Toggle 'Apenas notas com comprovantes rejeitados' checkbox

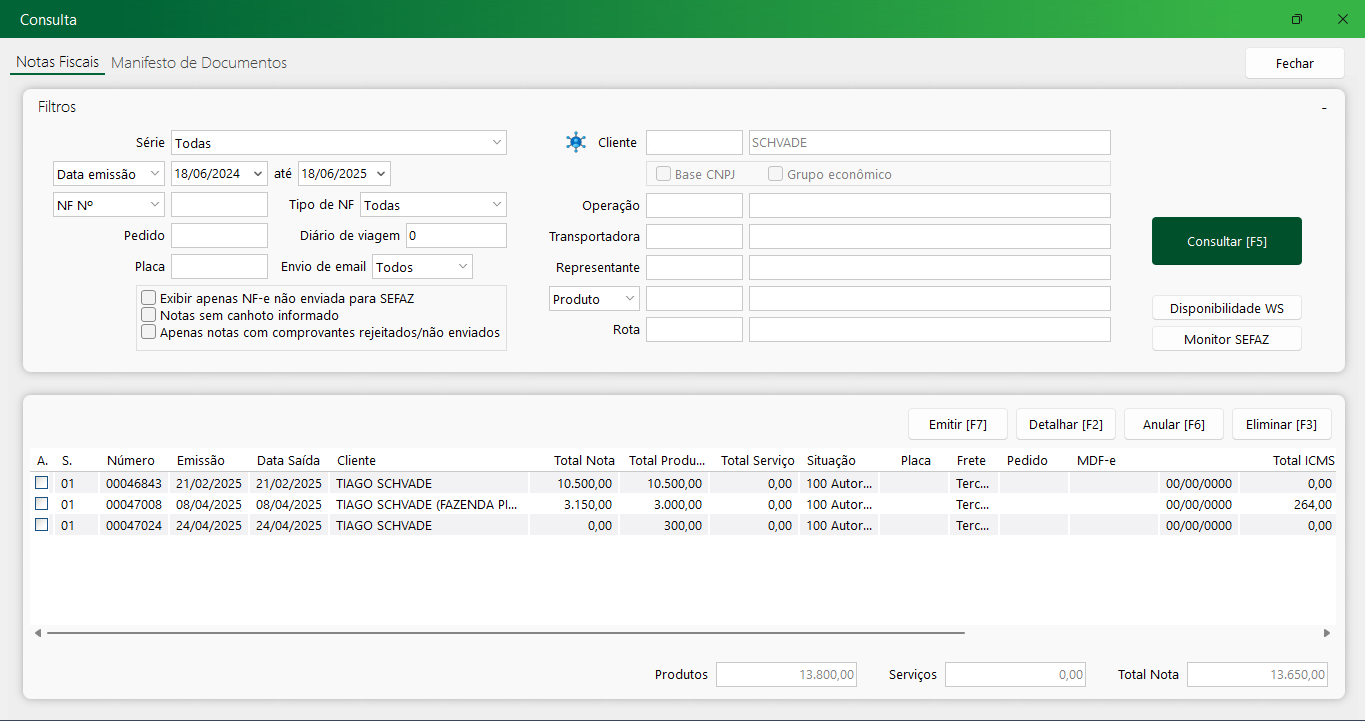pos(149,332)
